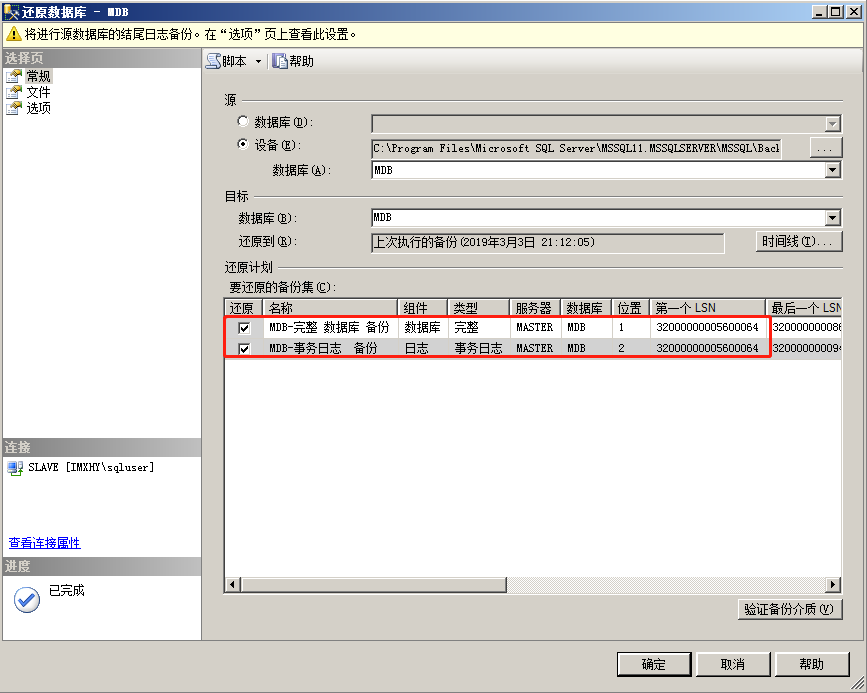Select the cell 'MDB-完整 数据库 备份'
This screenshot has width=867, height=693.
(331, 327)
